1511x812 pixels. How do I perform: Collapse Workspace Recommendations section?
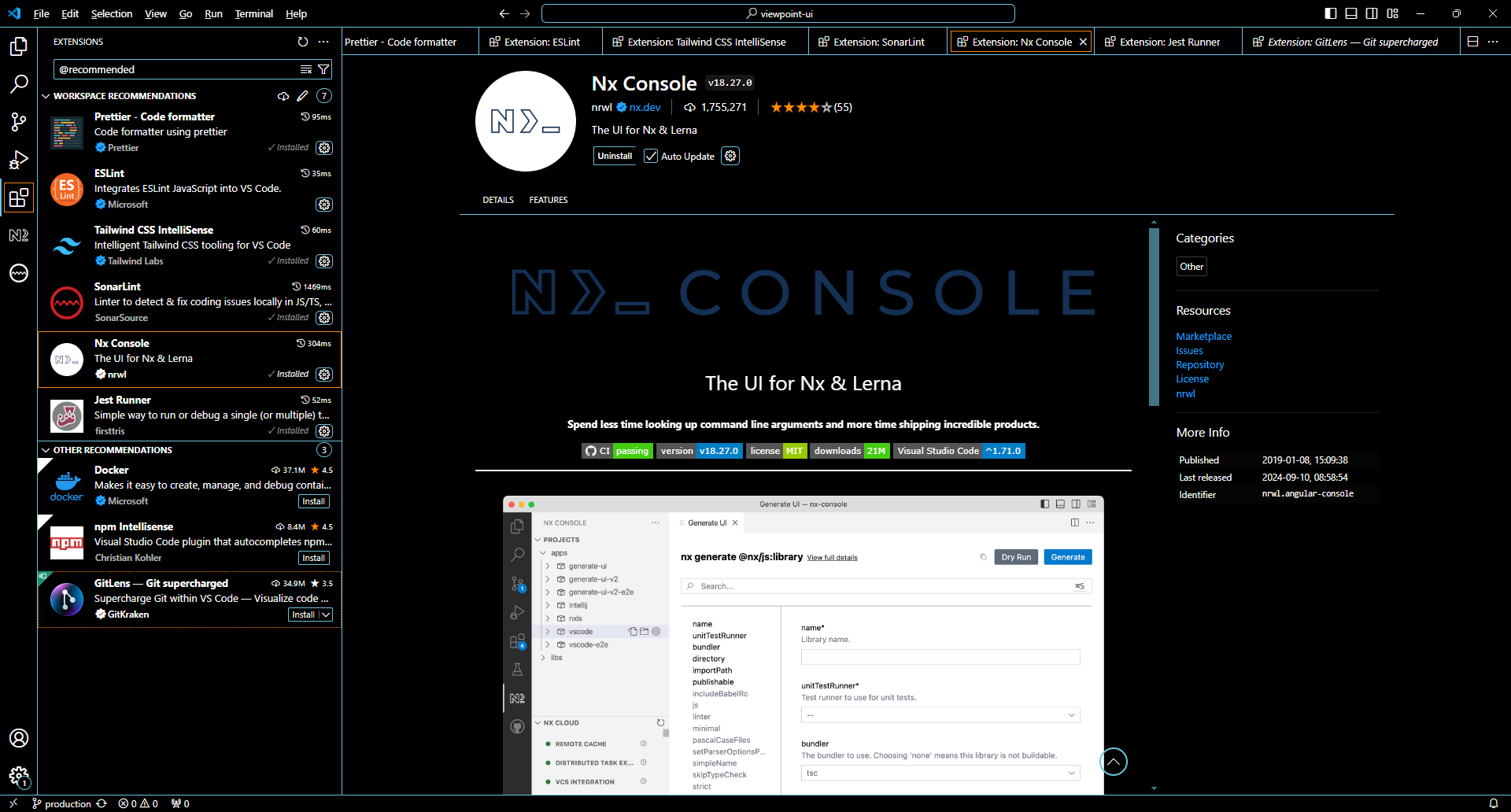(x=46, y=96)
